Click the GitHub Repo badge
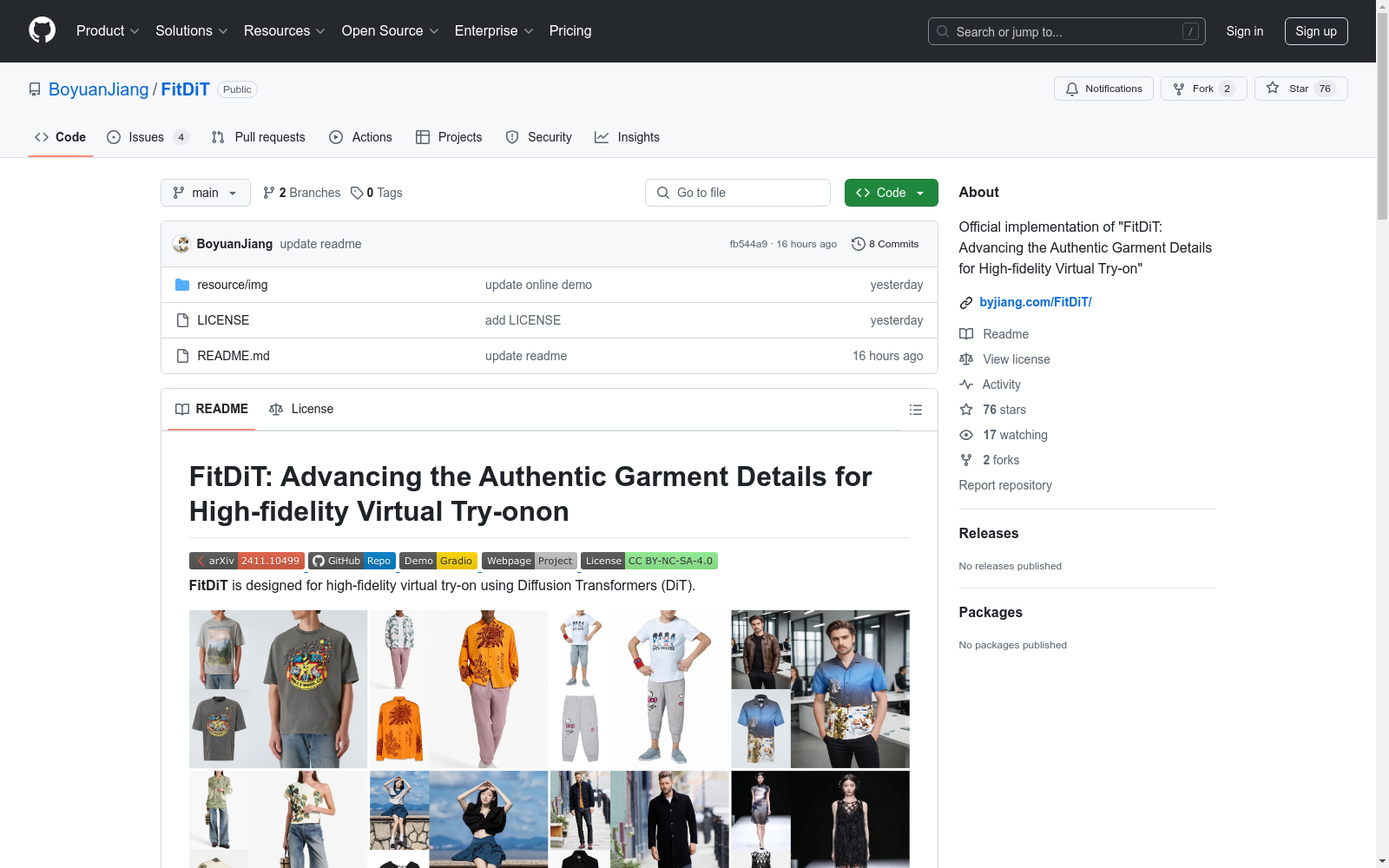Screen dimensions: 1389x868 pyautogui.click(x=352, y=561)
